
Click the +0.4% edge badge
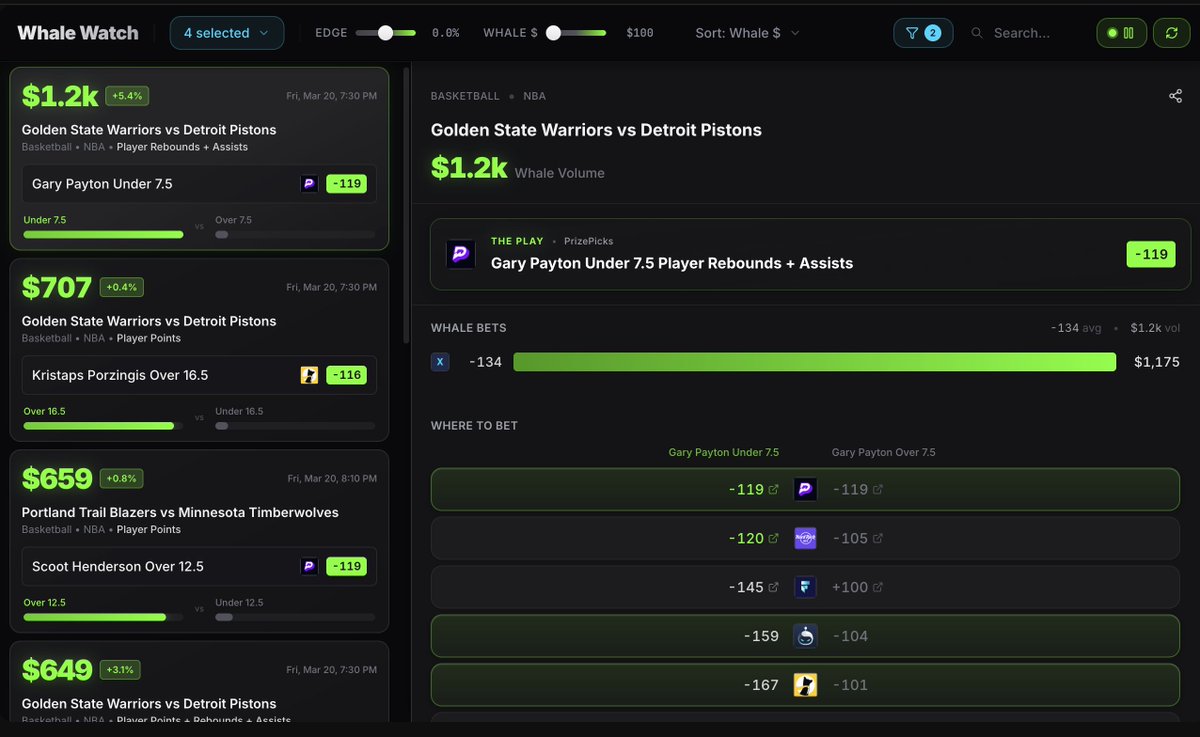coord(124,287)
